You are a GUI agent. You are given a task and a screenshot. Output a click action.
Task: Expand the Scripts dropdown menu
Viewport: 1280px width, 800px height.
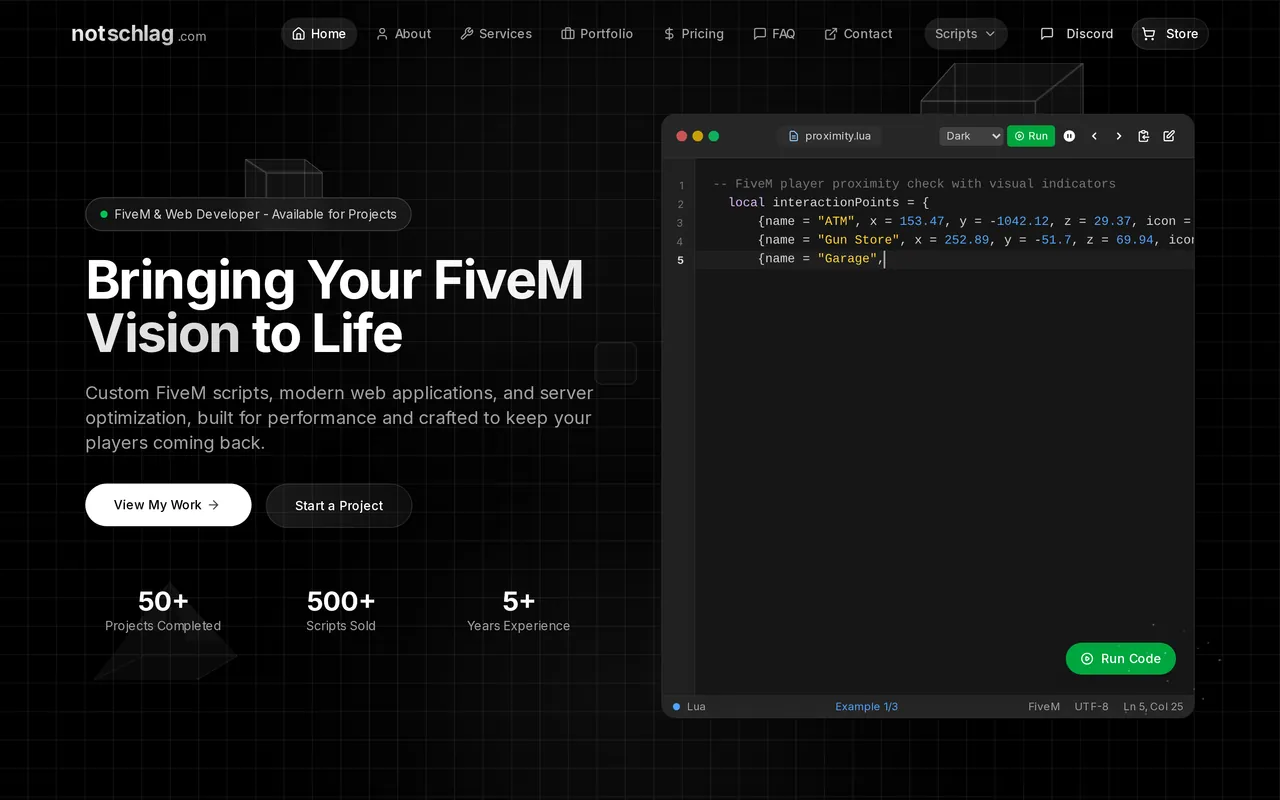pos(966,34)
